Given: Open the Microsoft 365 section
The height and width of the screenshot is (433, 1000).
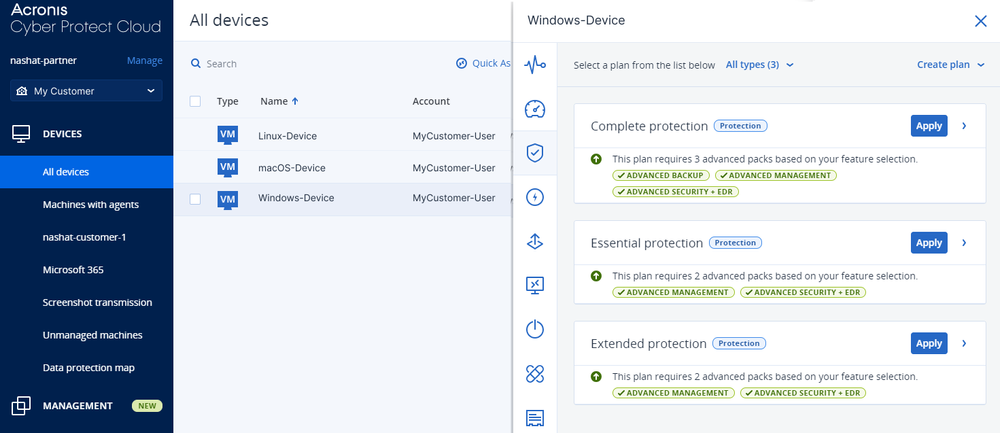Looking at the screenshot, I should [x=73, y=270].
